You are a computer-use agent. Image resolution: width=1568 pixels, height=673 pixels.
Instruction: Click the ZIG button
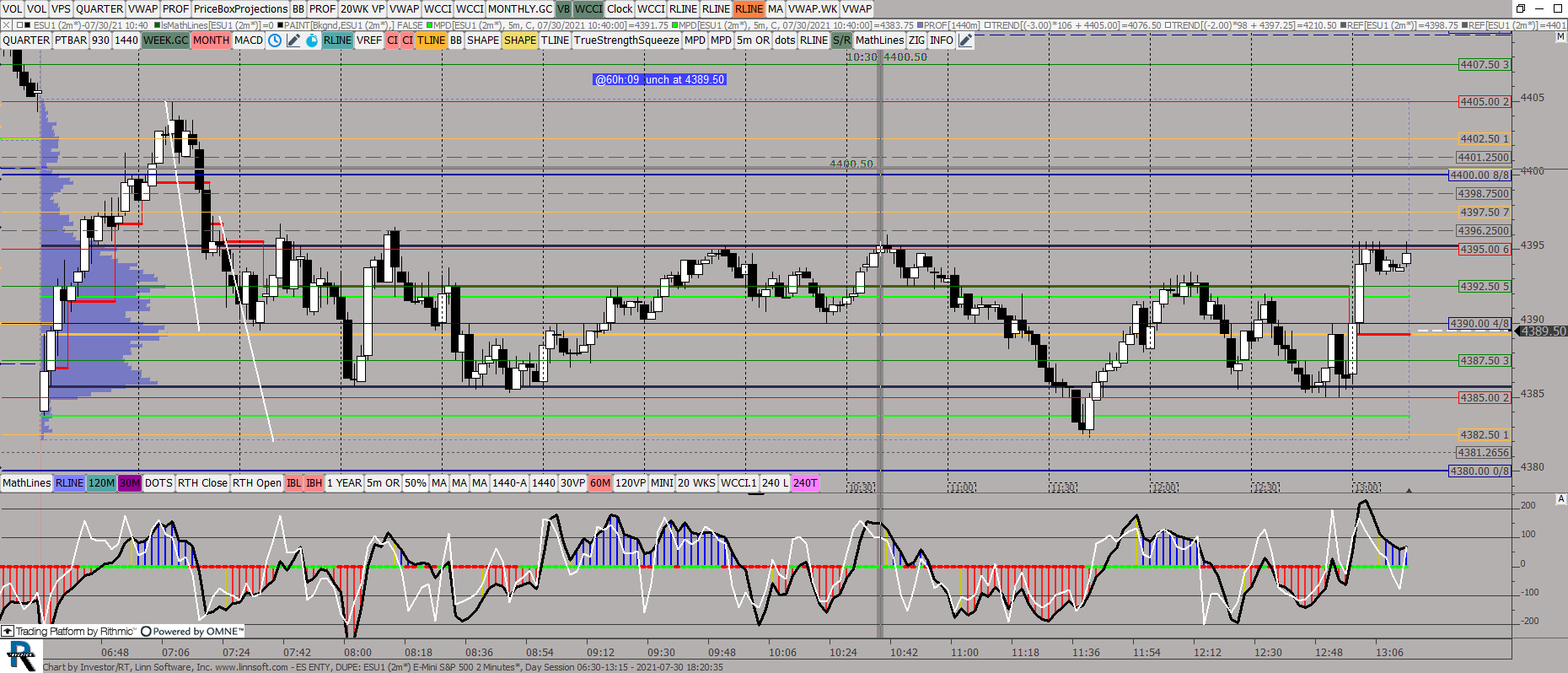click(916, 40)
